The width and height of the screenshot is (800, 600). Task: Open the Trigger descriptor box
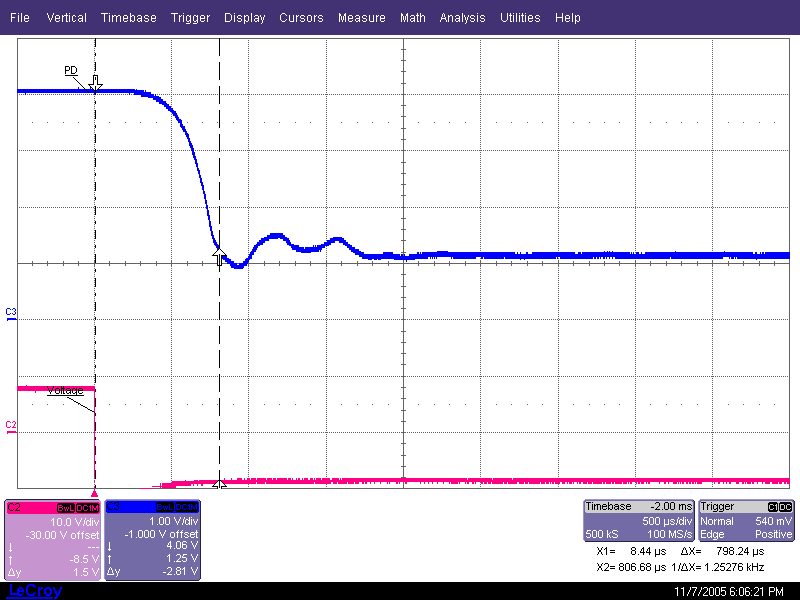tap(746, 520)
